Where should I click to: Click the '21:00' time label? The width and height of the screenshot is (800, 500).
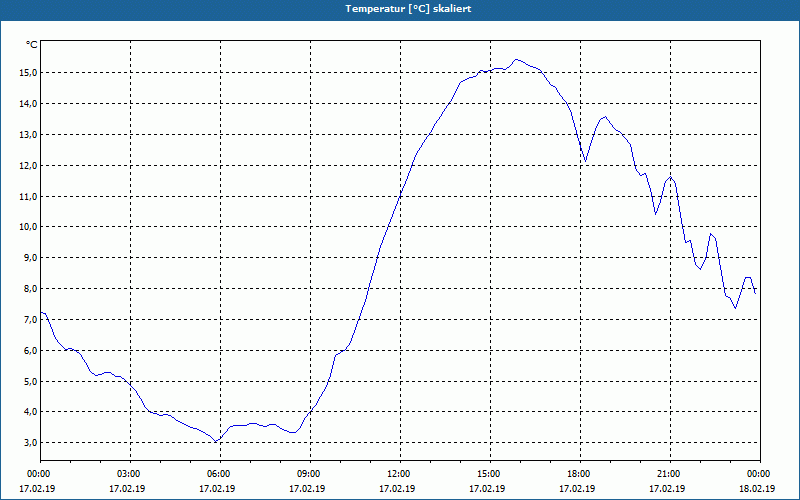(670, 474)
